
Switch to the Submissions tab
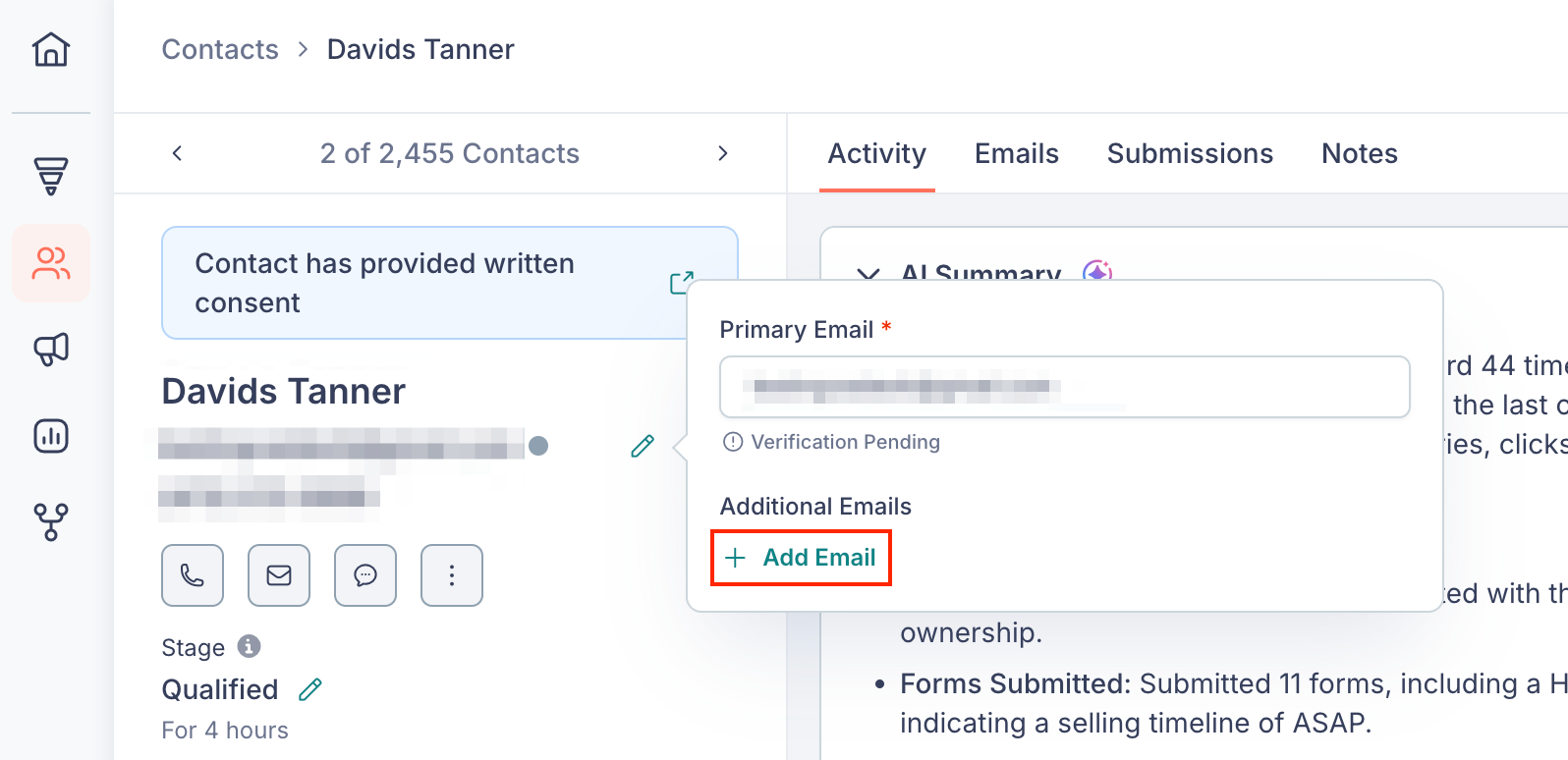[1190, 153]
